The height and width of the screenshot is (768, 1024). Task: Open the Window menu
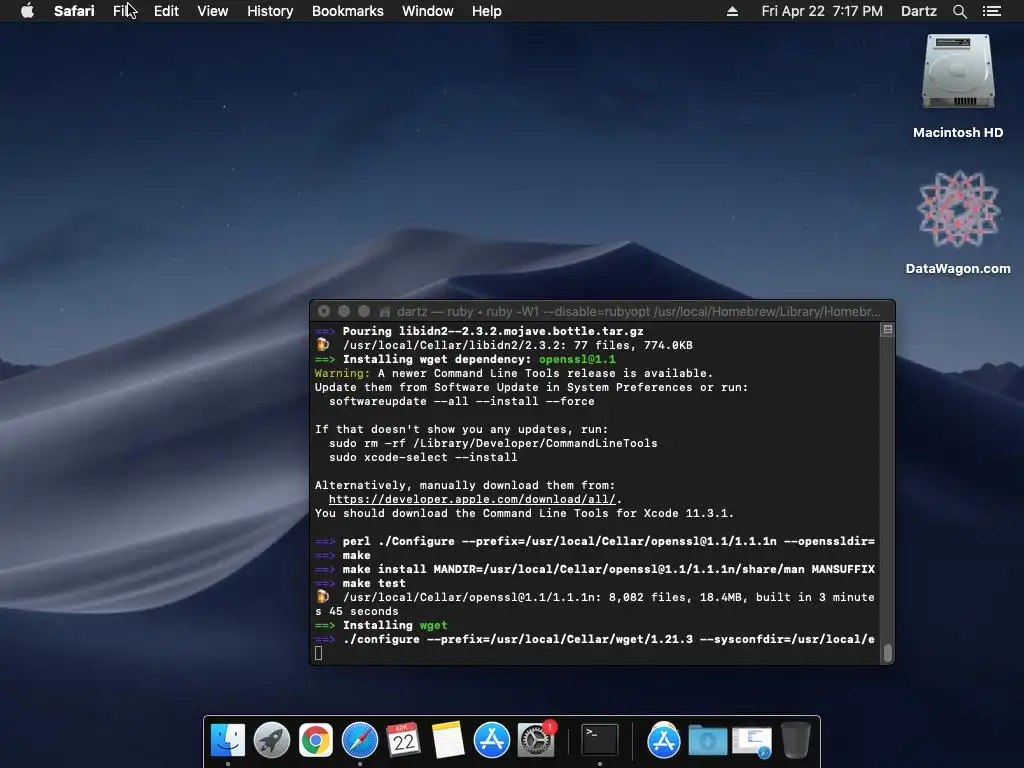coord(428,11)
